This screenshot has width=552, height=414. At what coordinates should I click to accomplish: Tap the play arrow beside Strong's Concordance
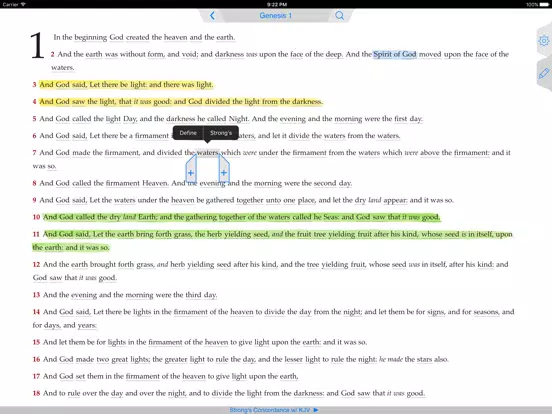(316, 410)
